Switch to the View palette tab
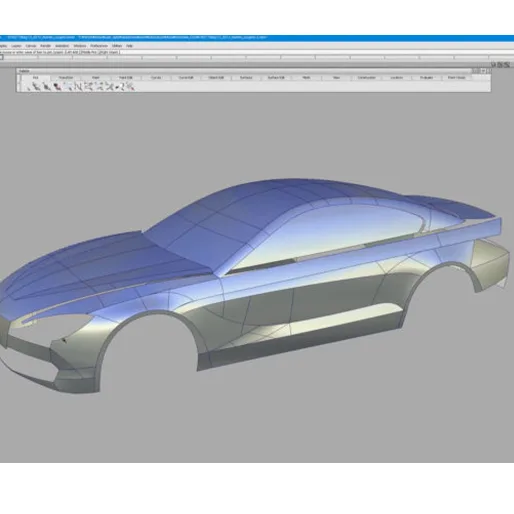This screenshot has height=514, width=514. click(x=336, y=77)
